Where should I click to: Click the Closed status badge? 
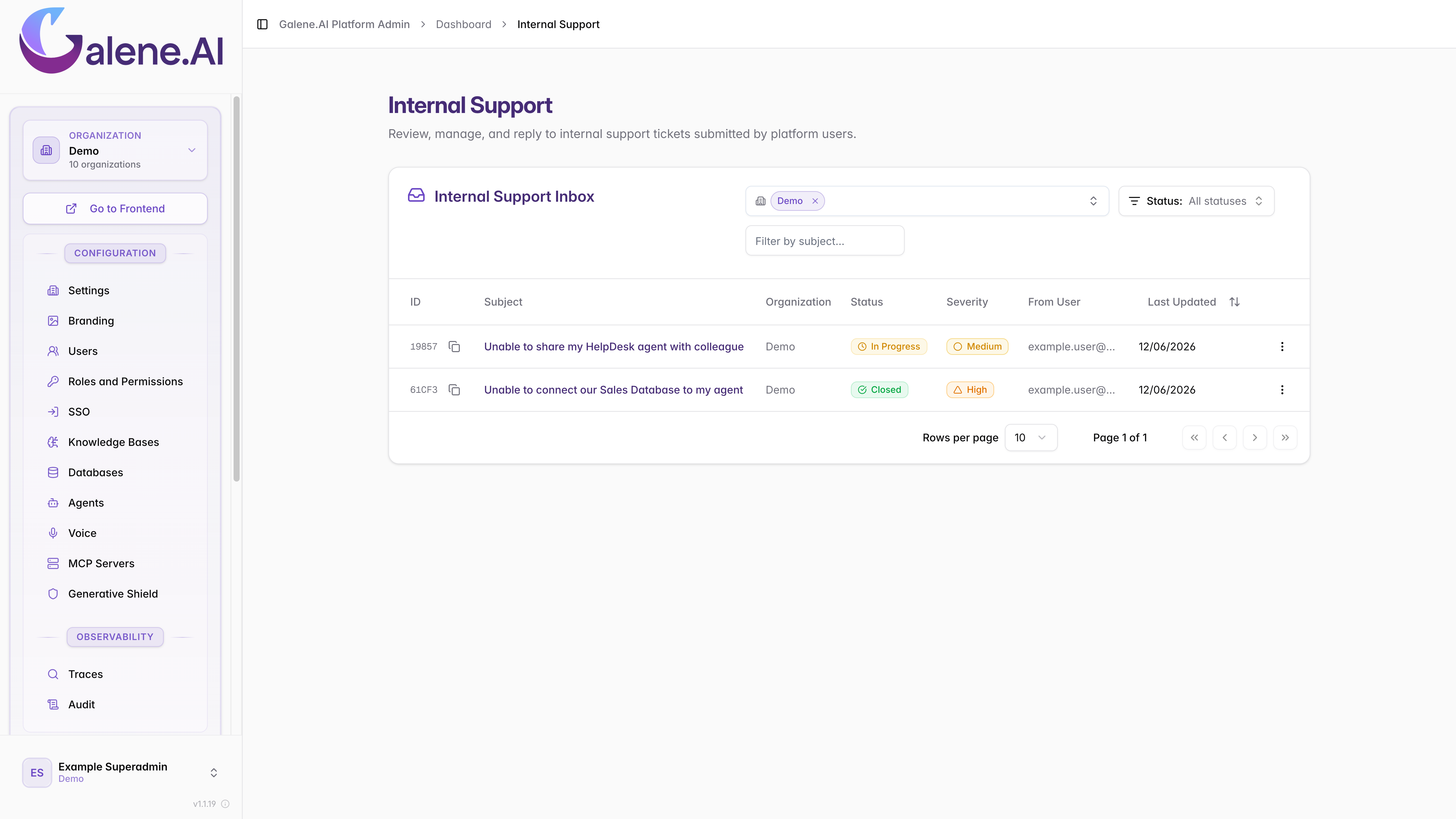pos(879,390)
